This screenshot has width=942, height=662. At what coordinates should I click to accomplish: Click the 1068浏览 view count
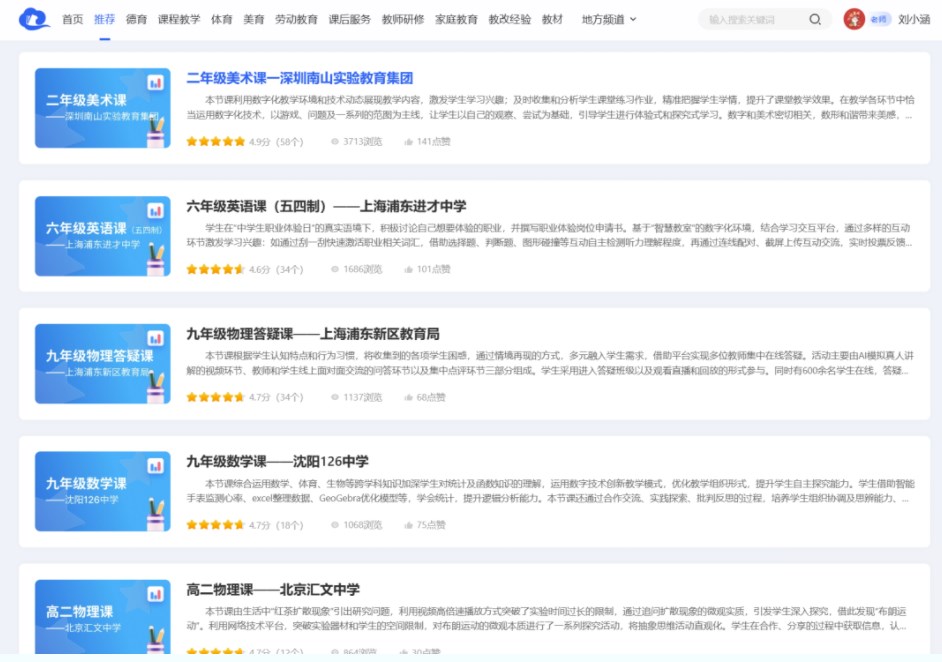(x=362, y=525)
